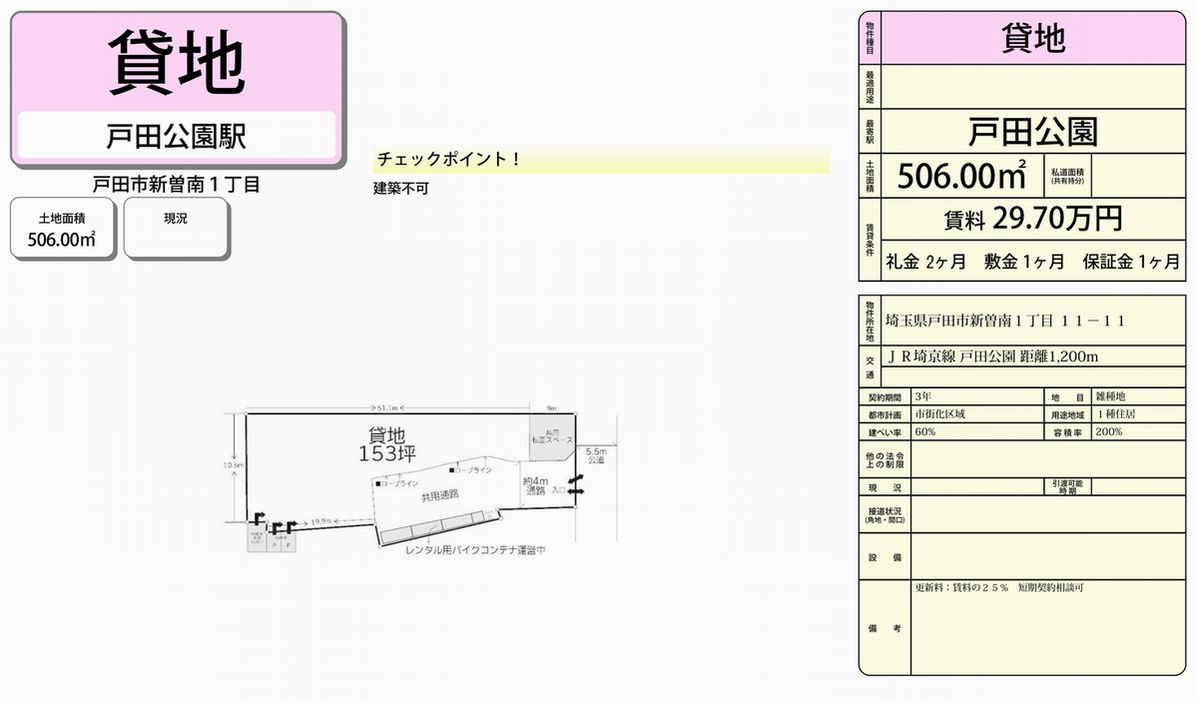Click the 容積率 label cell
The image size is (1198, 703).
click(x=1068, y=432)
